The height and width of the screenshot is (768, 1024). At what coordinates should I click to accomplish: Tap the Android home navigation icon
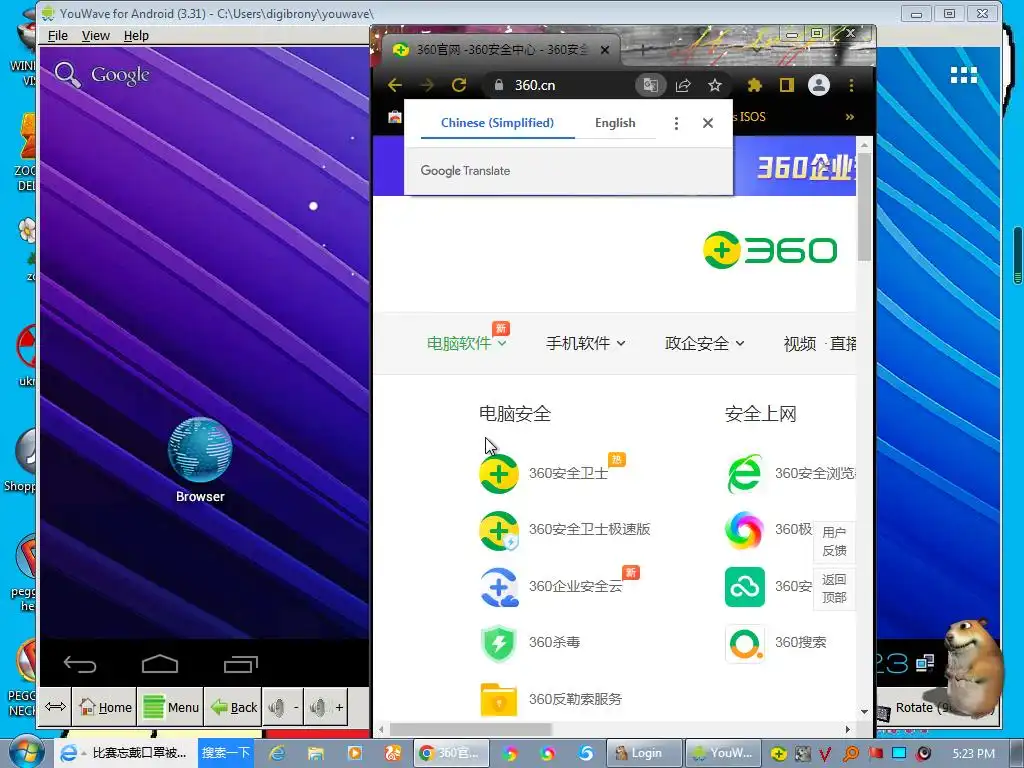tap(160, 664)
